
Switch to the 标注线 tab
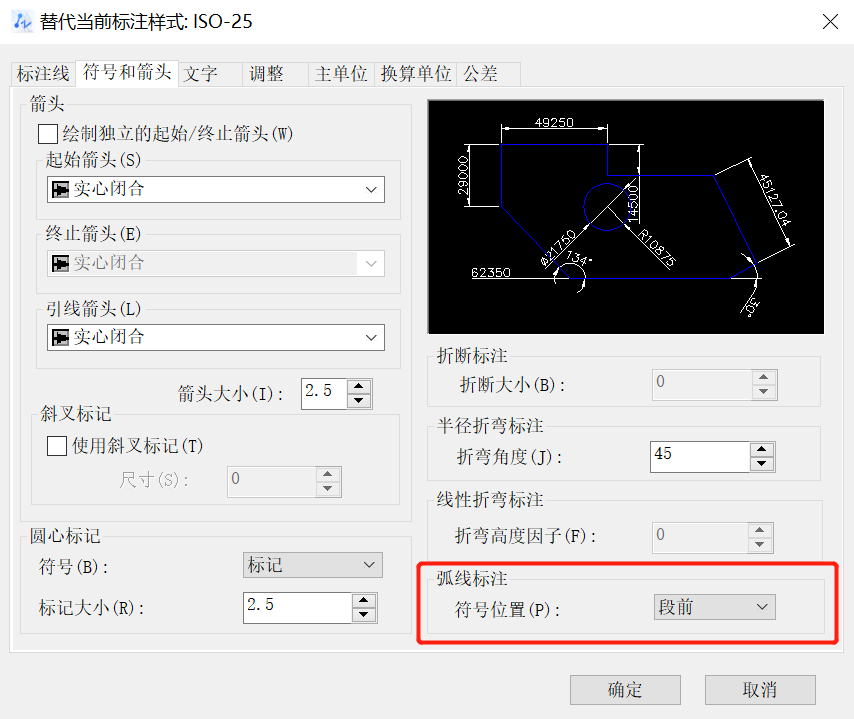(x=43, y=74)
